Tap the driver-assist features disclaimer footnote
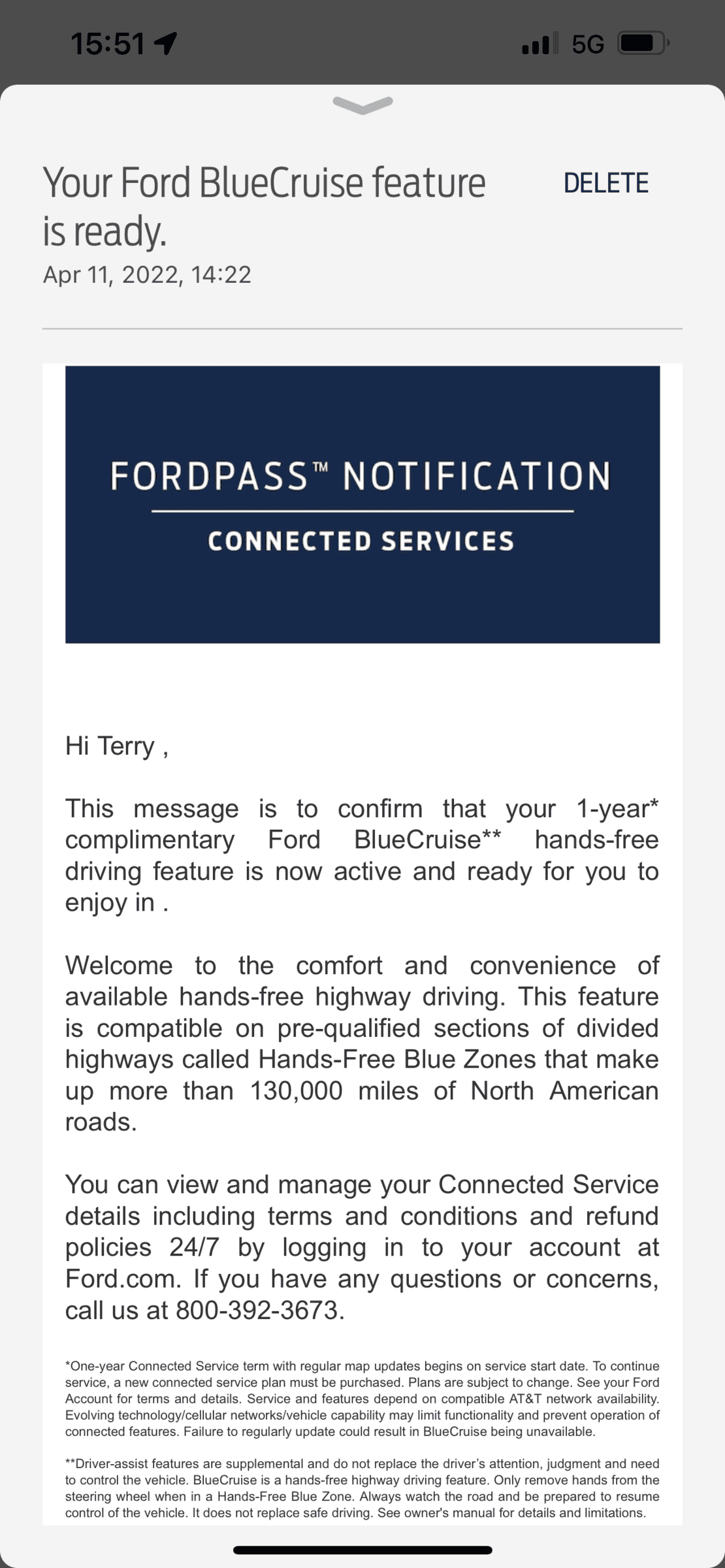Viewport: 725px width, 1568px height. [362, 1488]
